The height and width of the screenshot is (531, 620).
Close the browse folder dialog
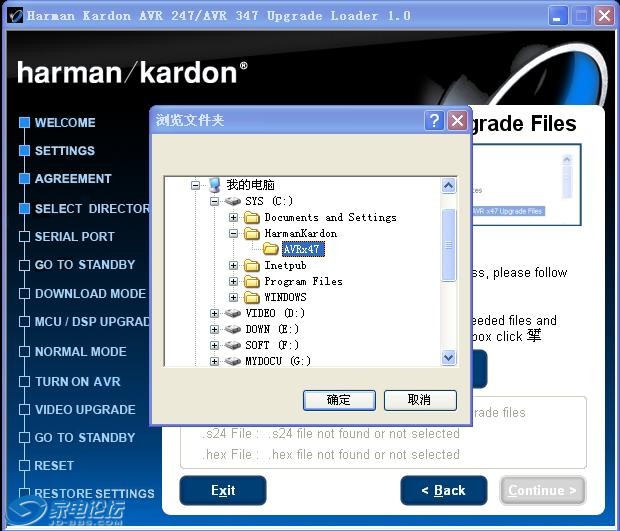[x=457, y=120]
